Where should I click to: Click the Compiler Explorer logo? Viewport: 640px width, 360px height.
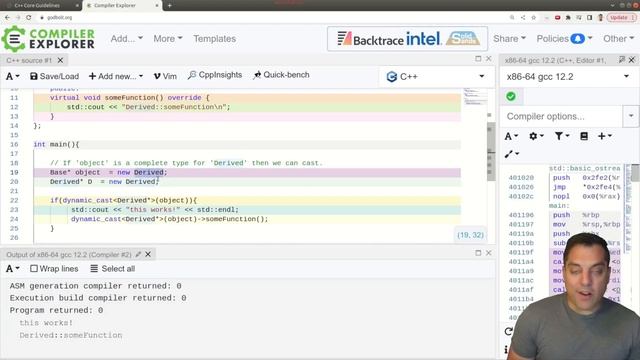[48, 39]
